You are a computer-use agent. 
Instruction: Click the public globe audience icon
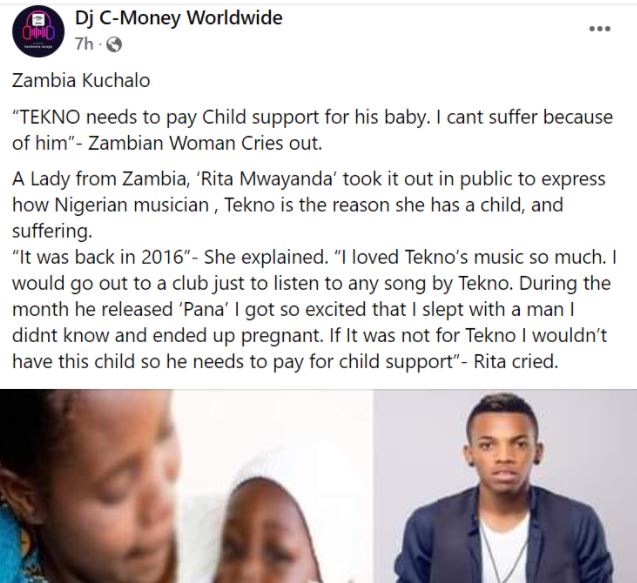[113, 44]
